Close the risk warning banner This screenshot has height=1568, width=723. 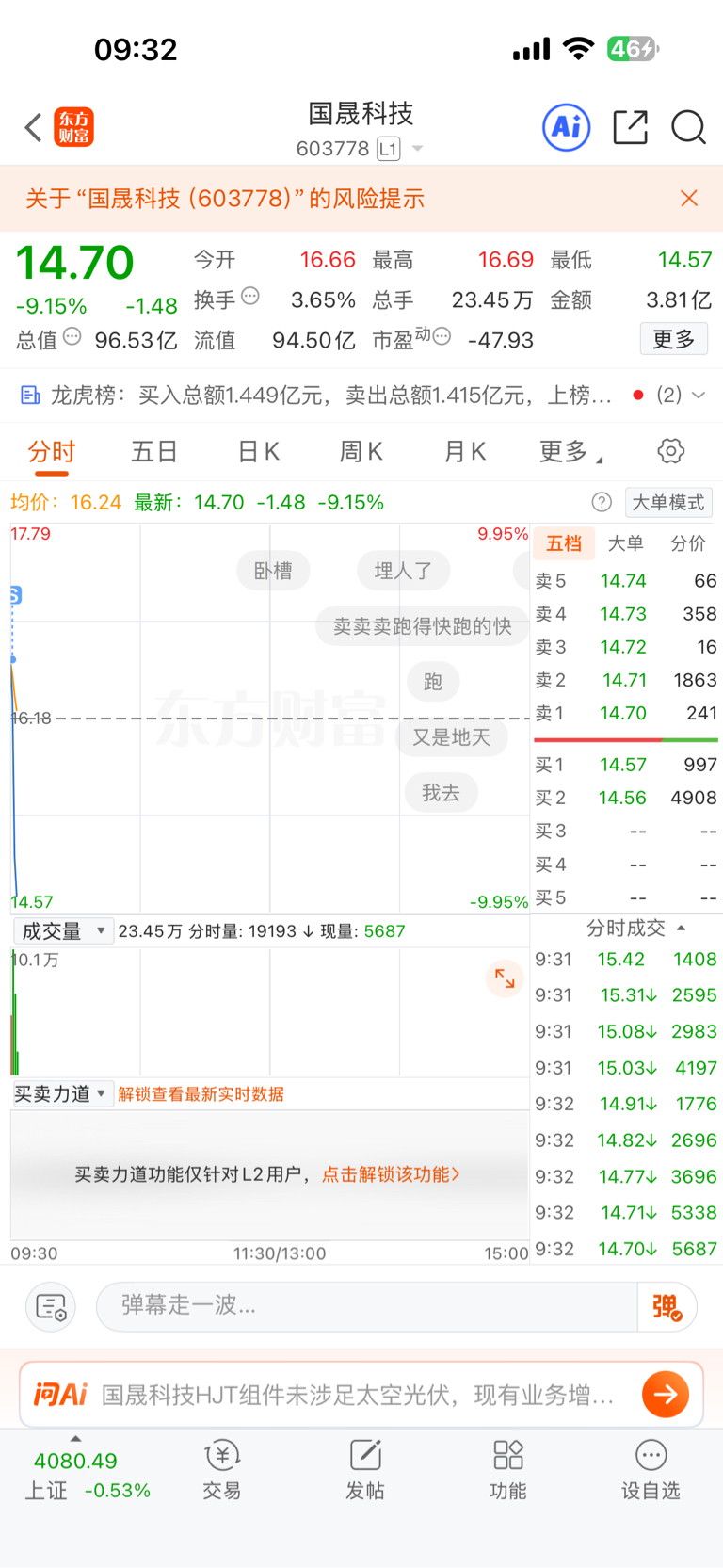click(x=689, y=198)
